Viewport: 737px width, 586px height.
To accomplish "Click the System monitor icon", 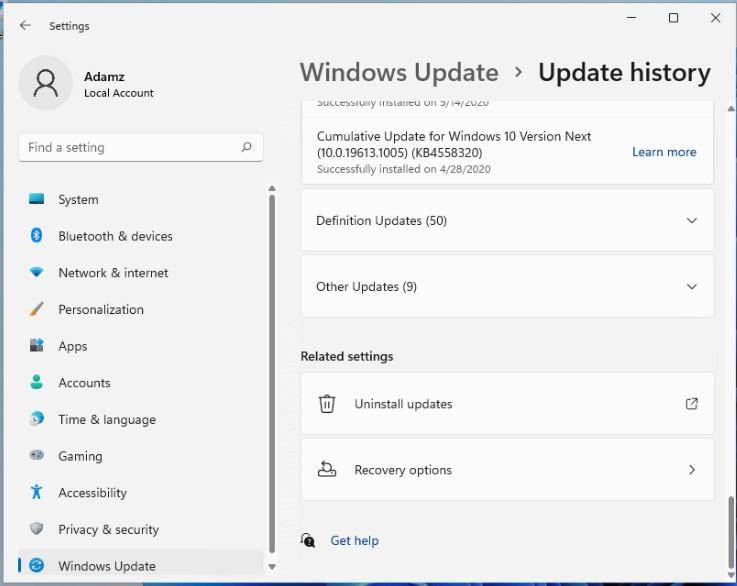I will click(x=36, y=199).
